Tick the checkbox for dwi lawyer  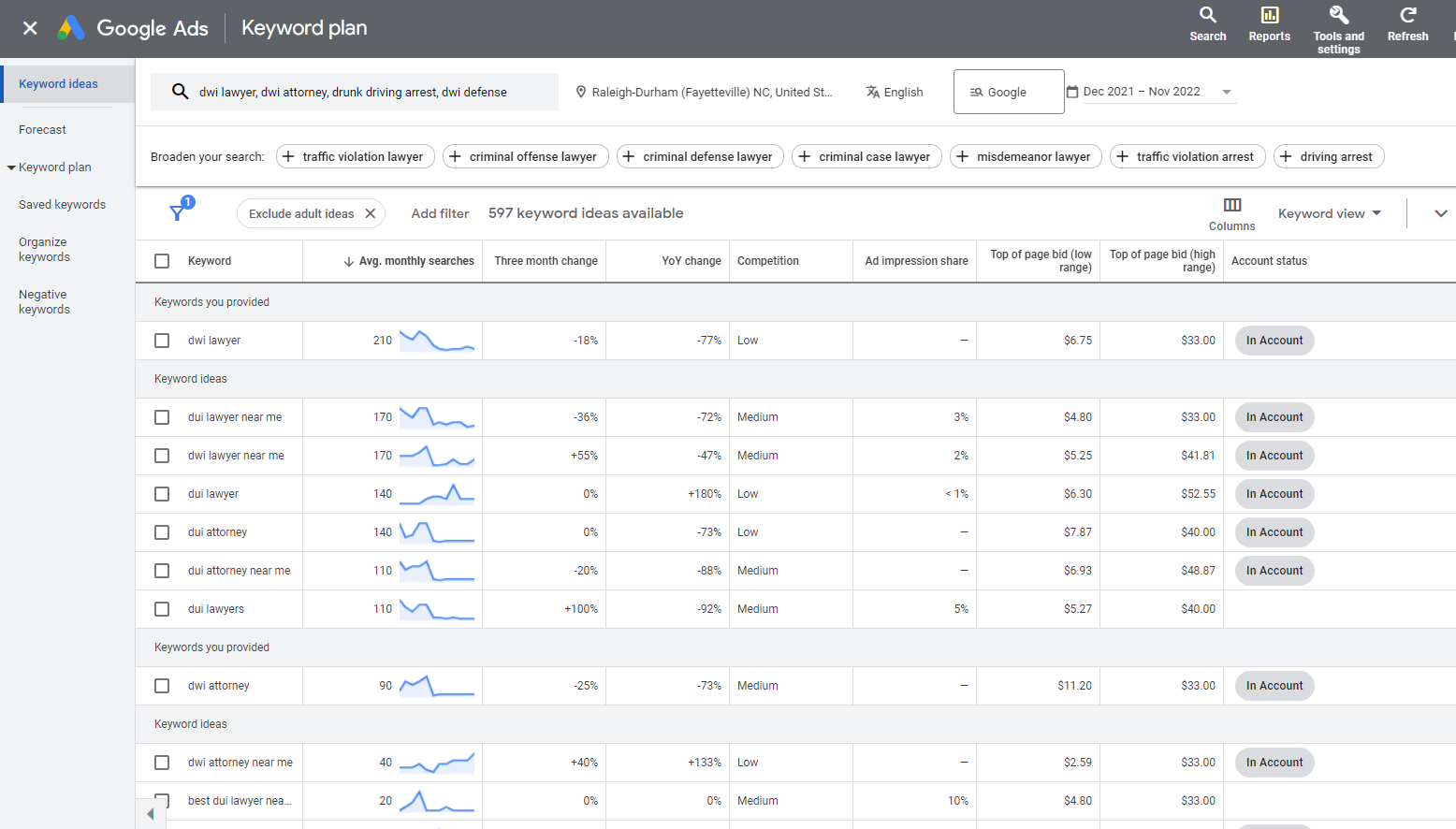tap(162, 341)
